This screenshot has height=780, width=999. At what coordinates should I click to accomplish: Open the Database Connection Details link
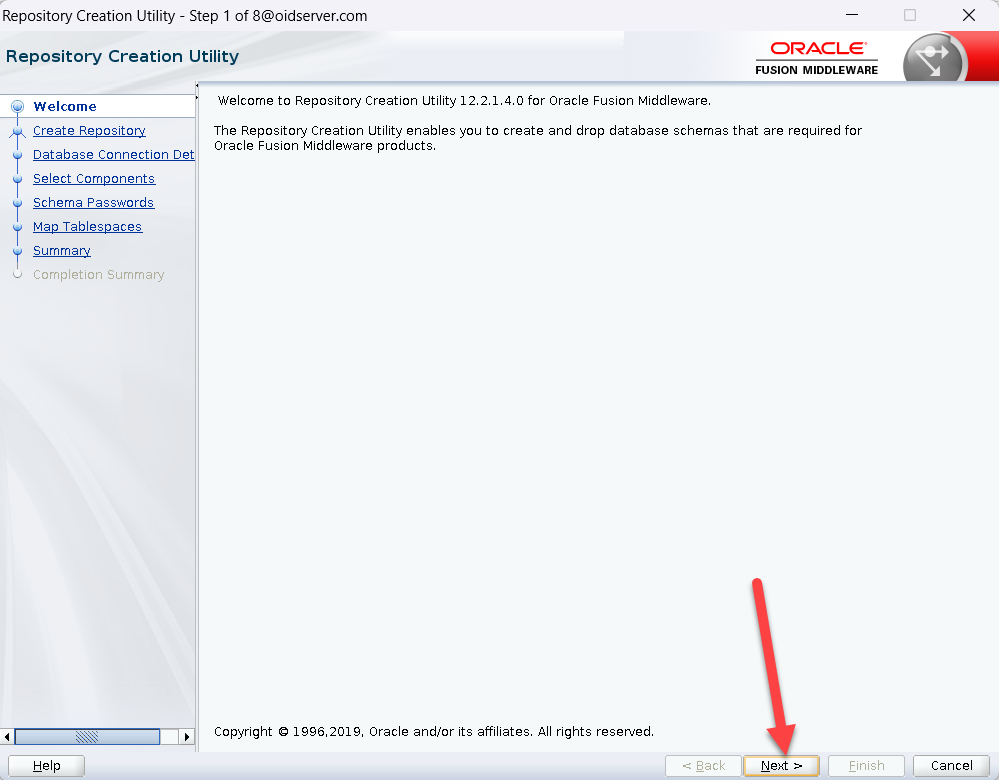(x=113, y=155)
